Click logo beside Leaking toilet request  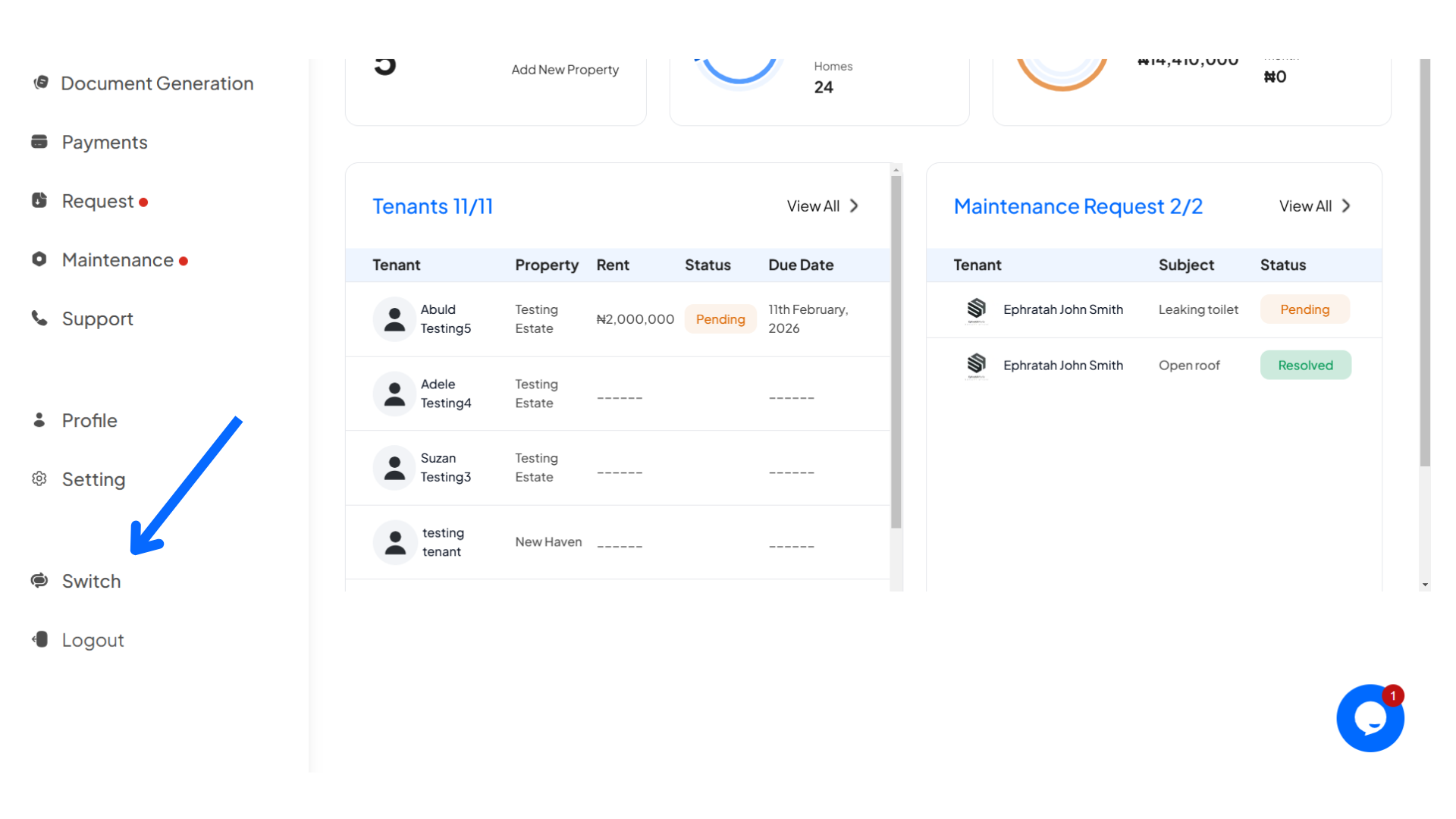coord(976,309)
